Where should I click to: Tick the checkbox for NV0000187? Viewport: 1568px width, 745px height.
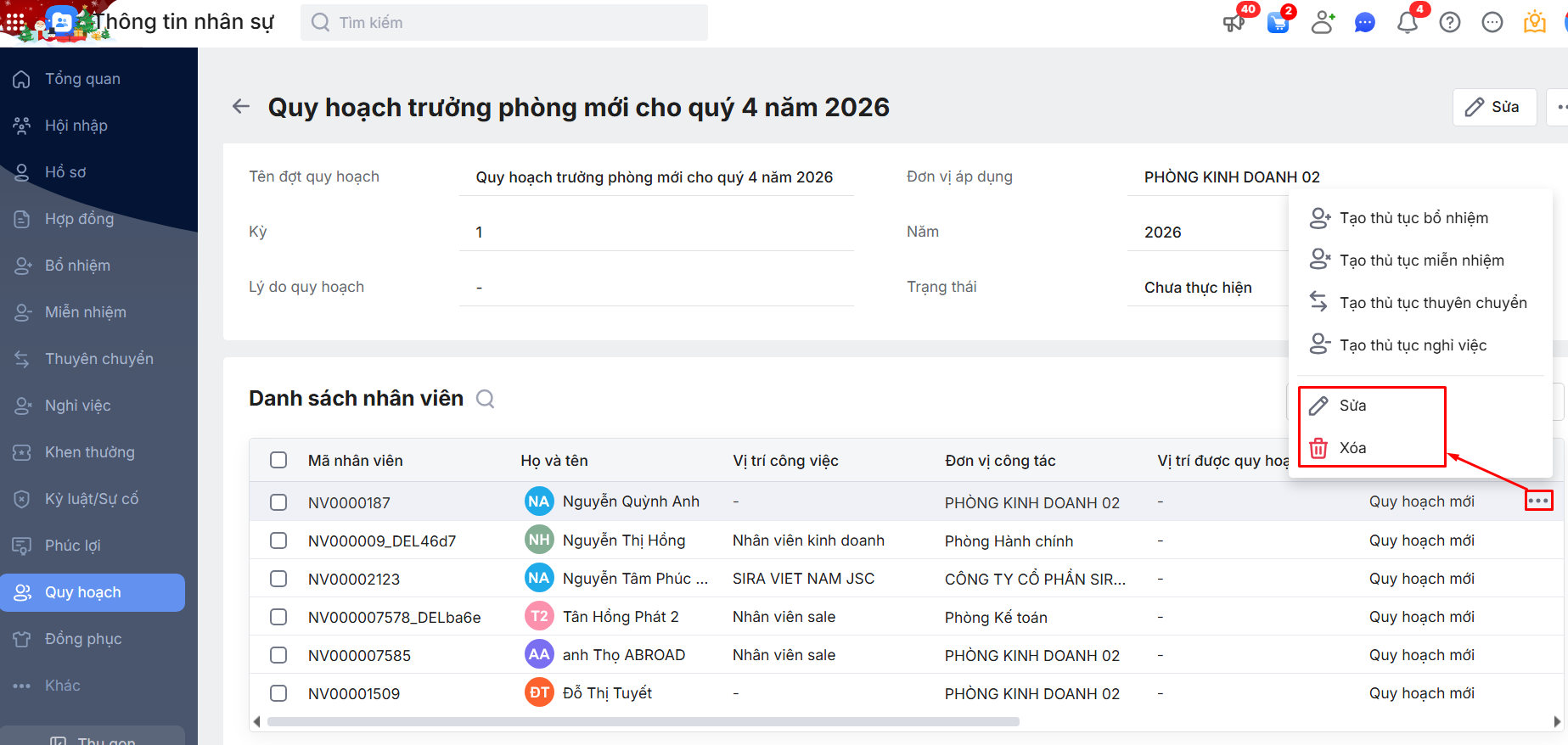click(x=278, y=502)
